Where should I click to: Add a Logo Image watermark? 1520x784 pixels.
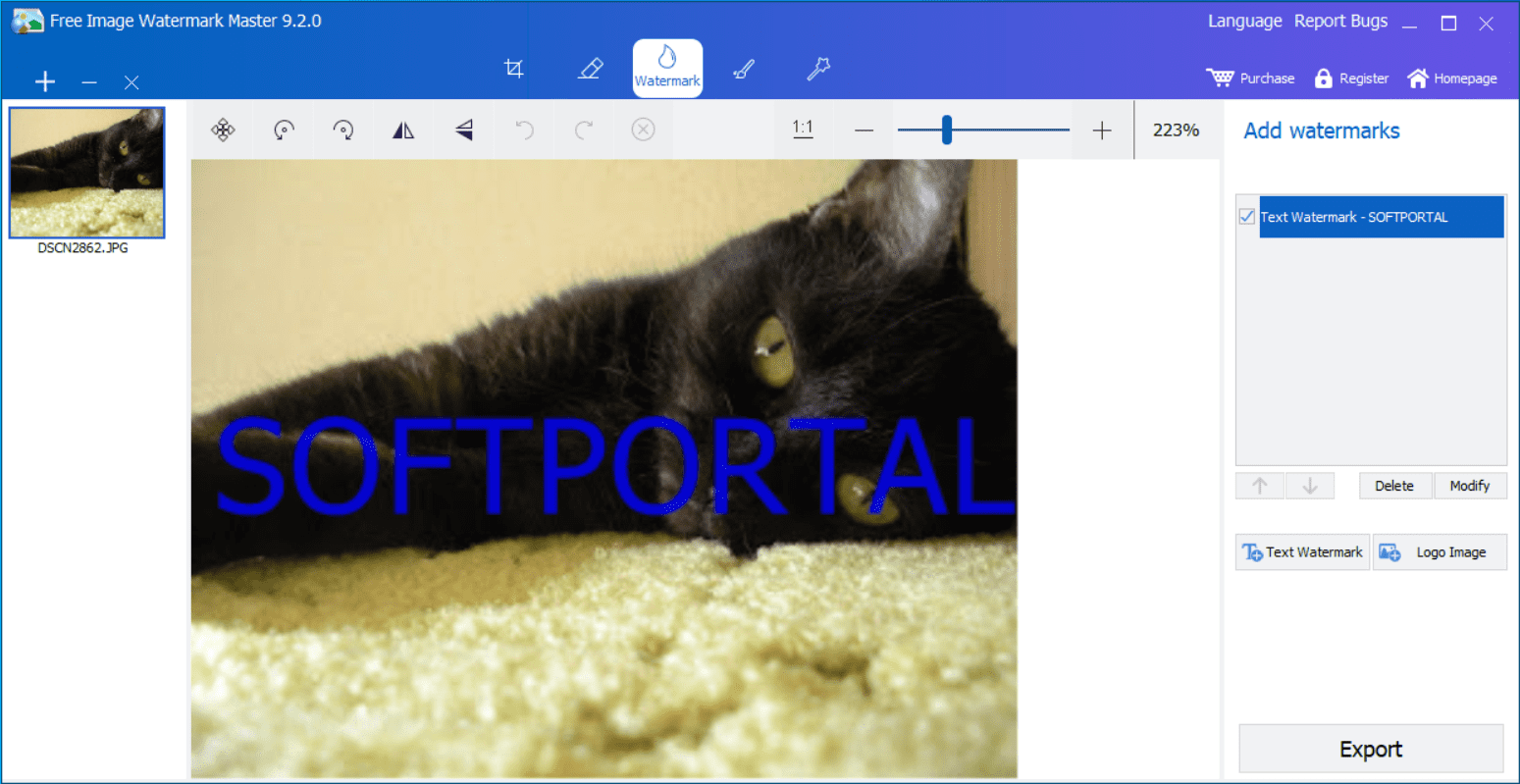point(1440,552)
